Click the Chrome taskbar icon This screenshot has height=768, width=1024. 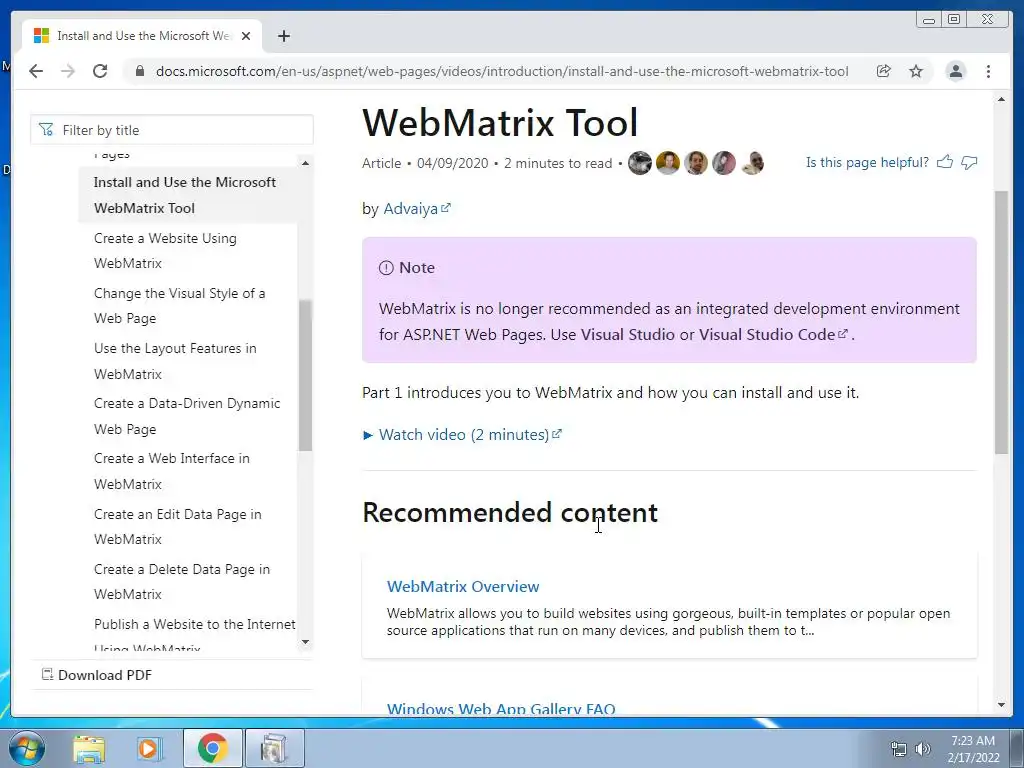[212, 748]
